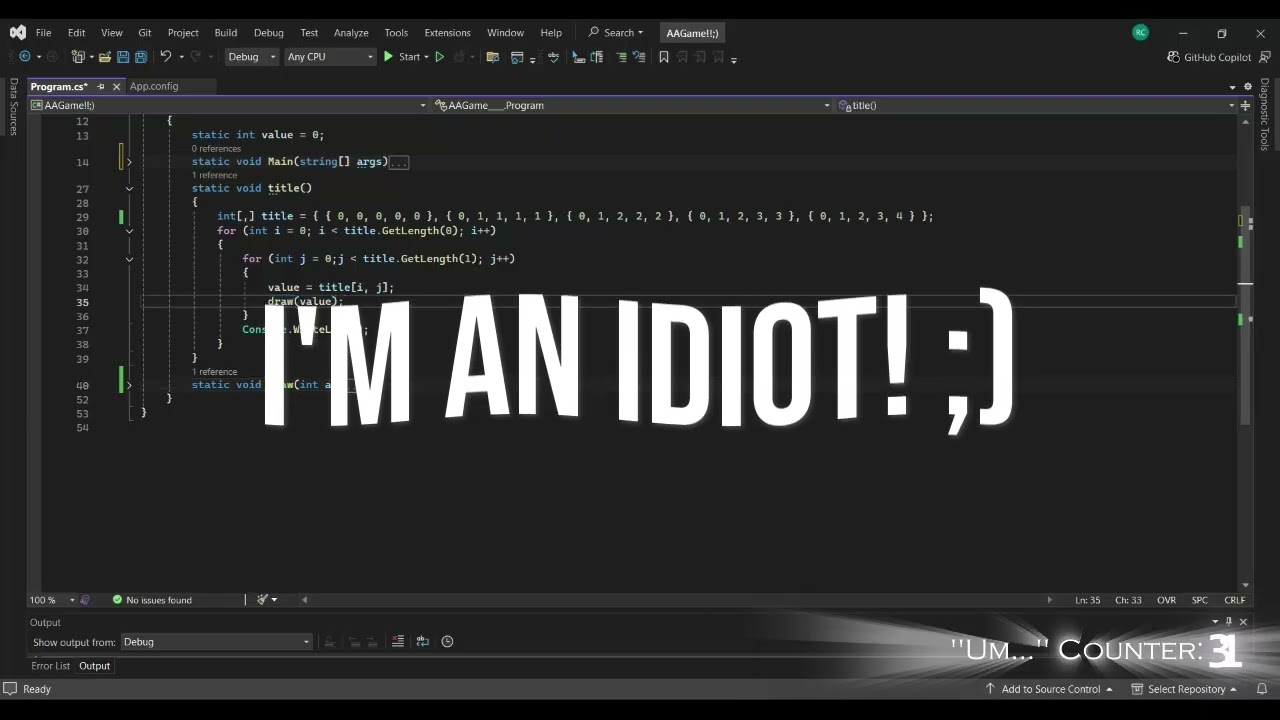This screenshot has width=1280, height=720.
Task: Click the split editor icon beside title()
Action: pyautogui.click(x=1246, y=105)
